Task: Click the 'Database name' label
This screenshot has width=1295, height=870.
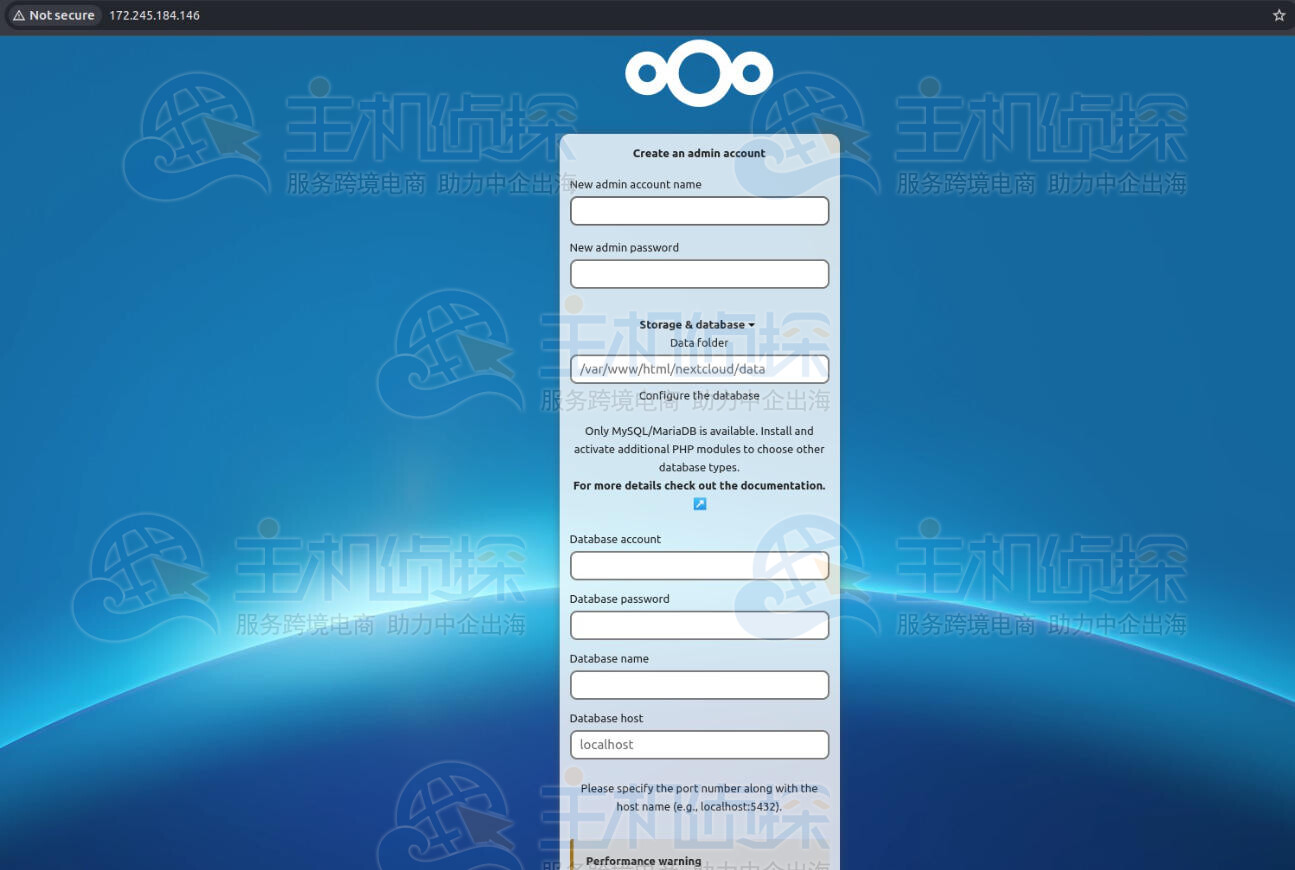Action: 609,659
